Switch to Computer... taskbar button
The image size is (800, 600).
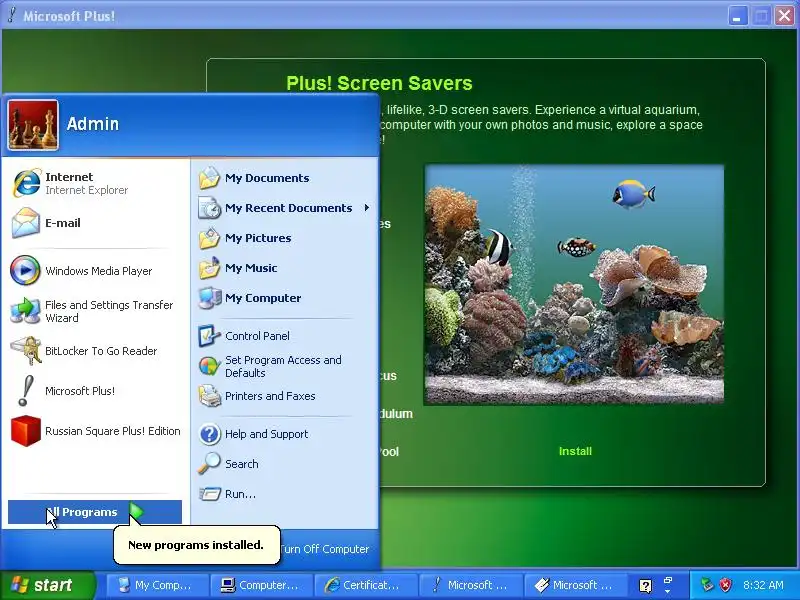pyautogui.click(x=261, y=585)
